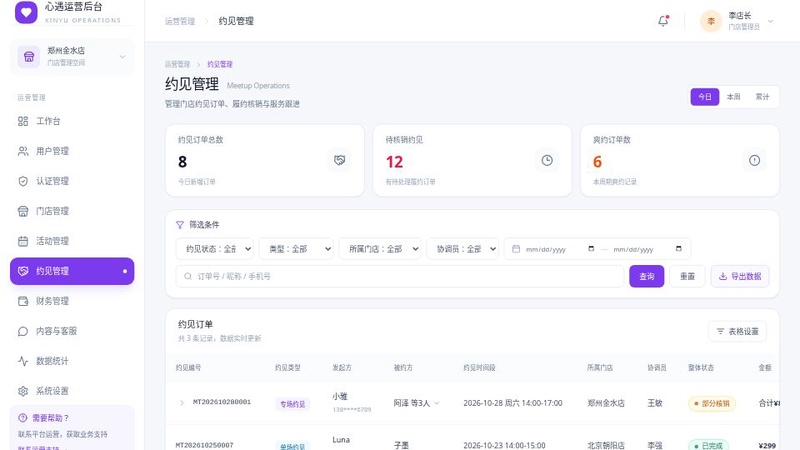This screenshot has height=450, width=800.
Task: Open 财务管理 in the sidebar
Action: tap(72, 301)
